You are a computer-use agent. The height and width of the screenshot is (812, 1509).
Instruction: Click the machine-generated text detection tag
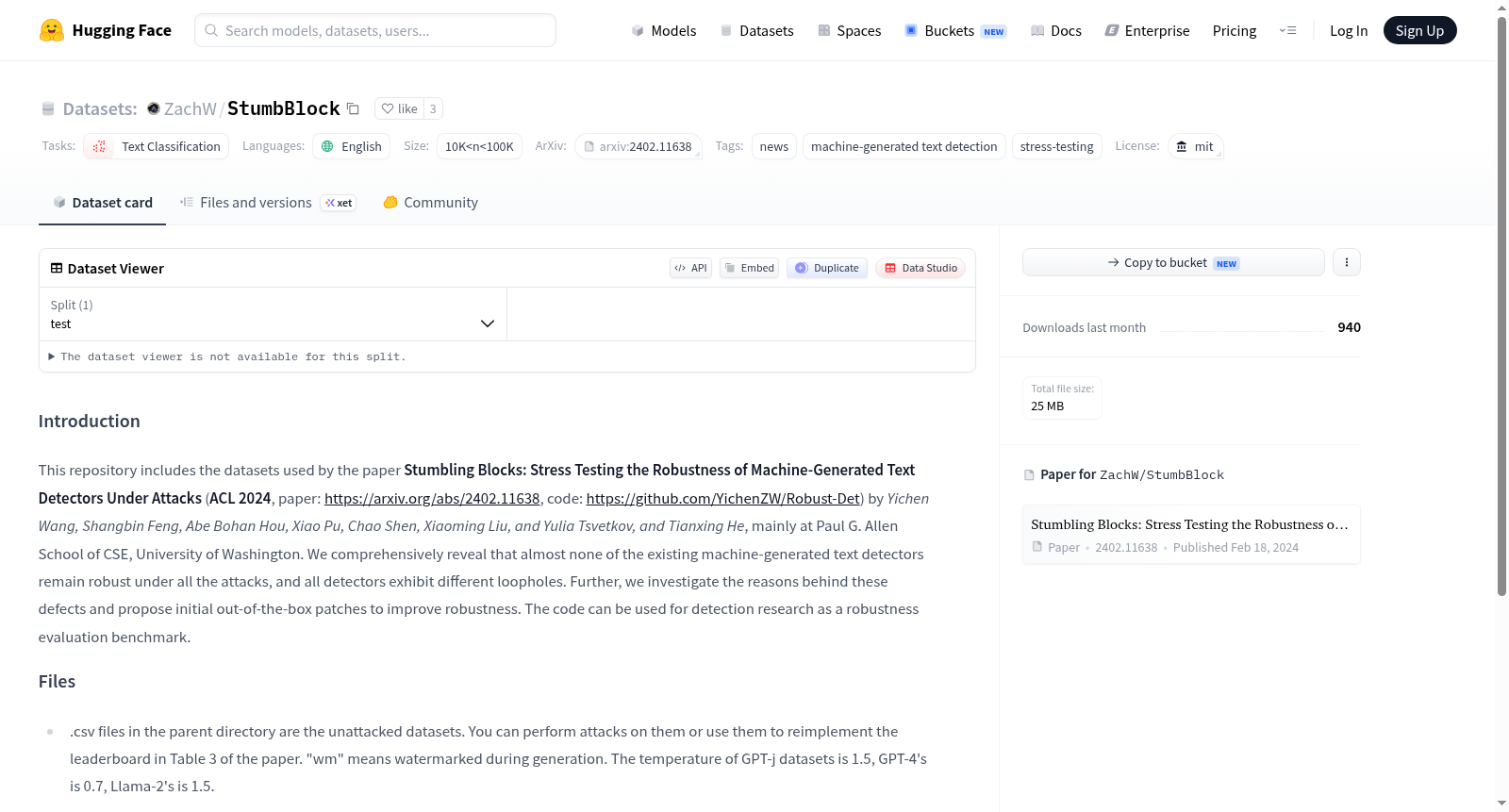pos(904,146)
